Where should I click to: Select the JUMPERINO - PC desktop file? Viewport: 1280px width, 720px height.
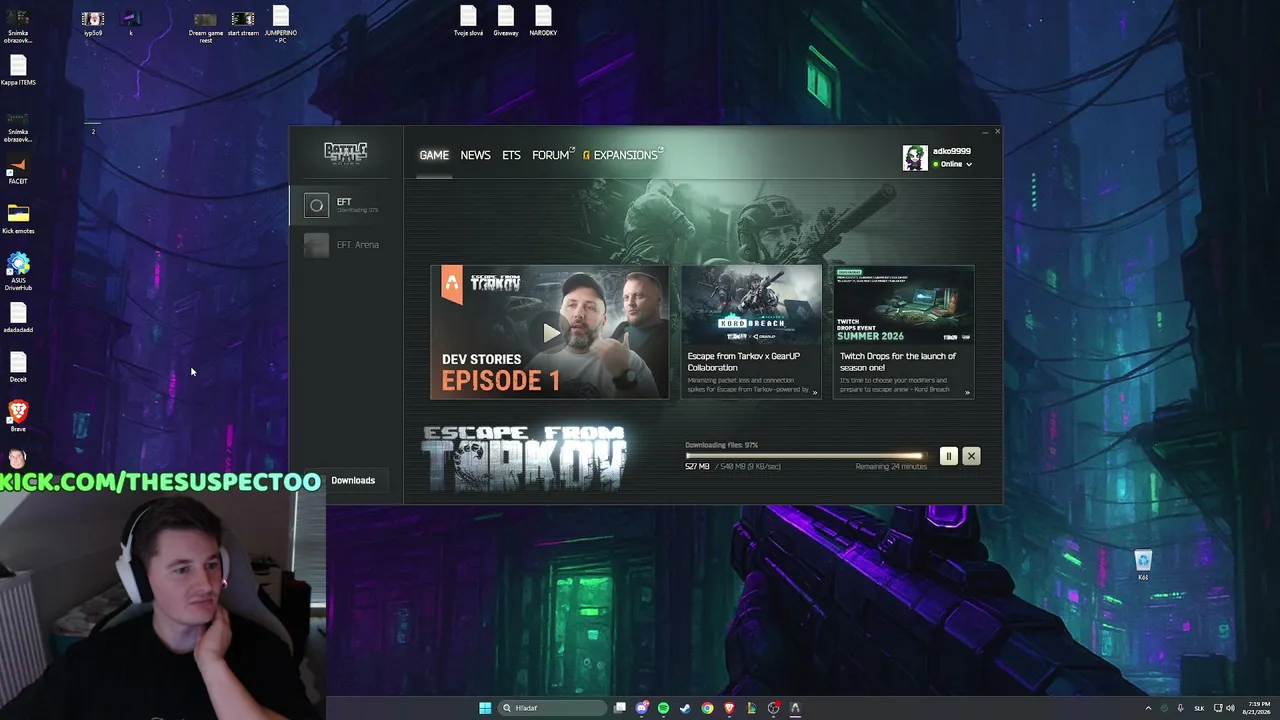[281, 25]
